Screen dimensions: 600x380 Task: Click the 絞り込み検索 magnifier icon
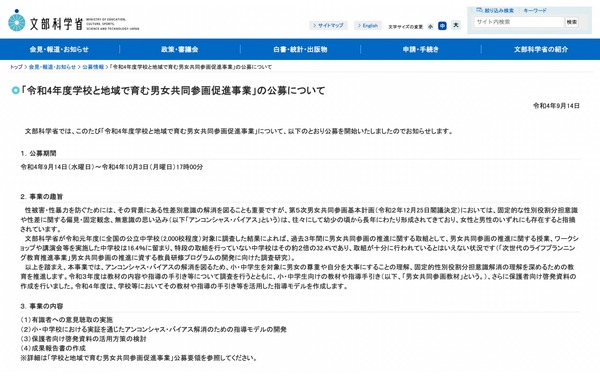point(479,10)
